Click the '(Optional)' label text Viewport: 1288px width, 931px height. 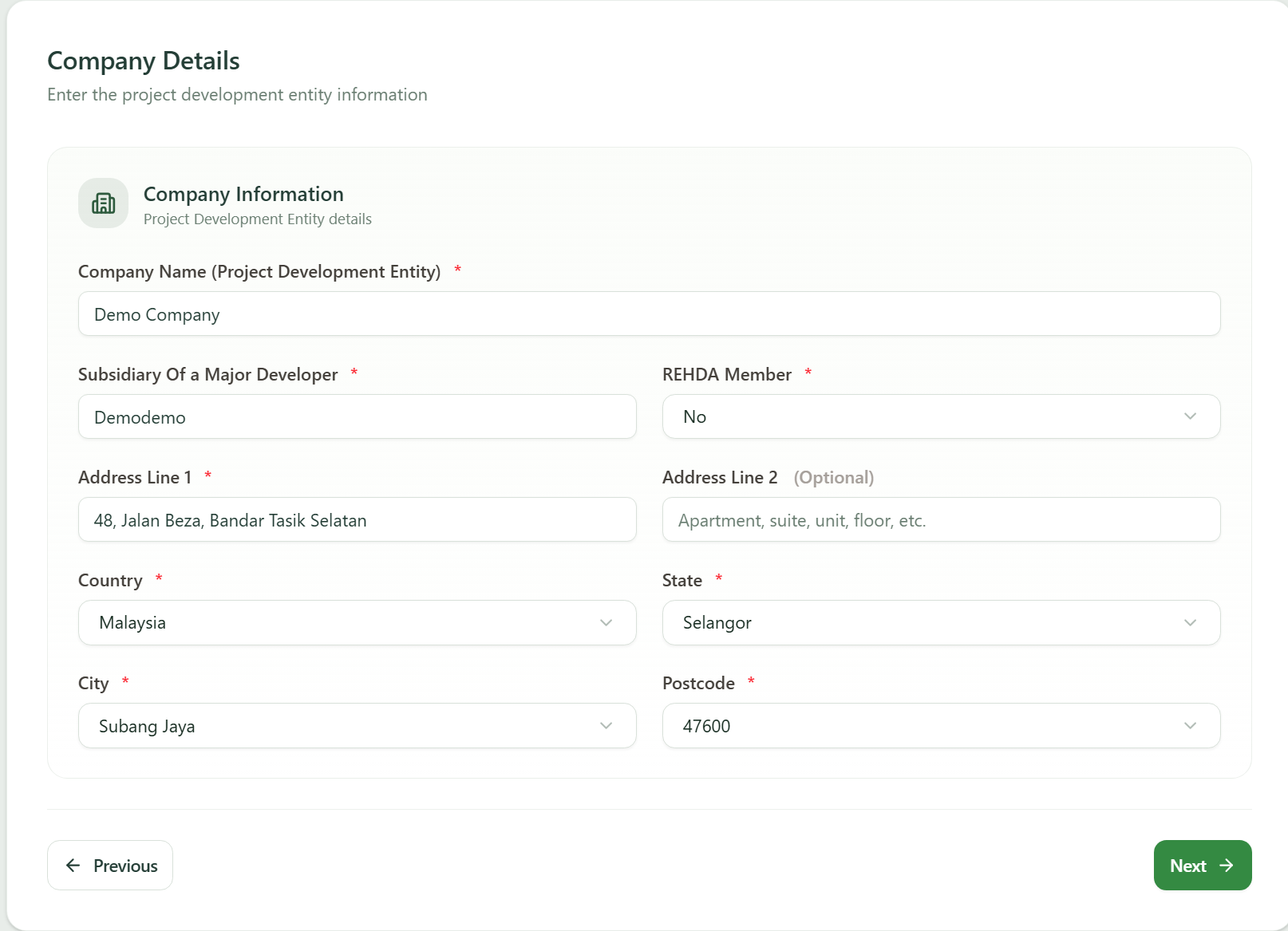click(x=834, y=477)
